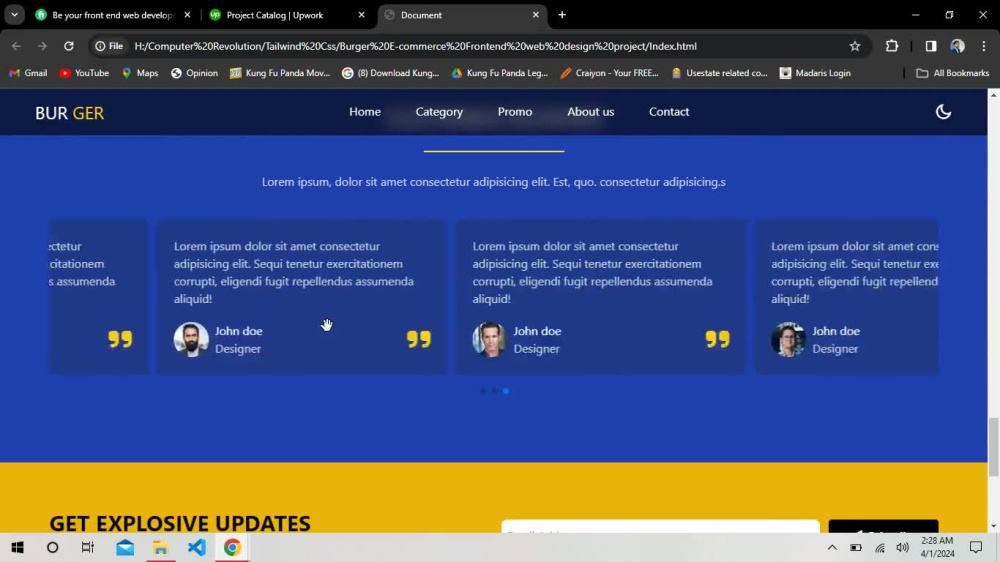The image size is (1000, 562).
Task: Open the Usestate related bookmark
Action: click(719, 73)
